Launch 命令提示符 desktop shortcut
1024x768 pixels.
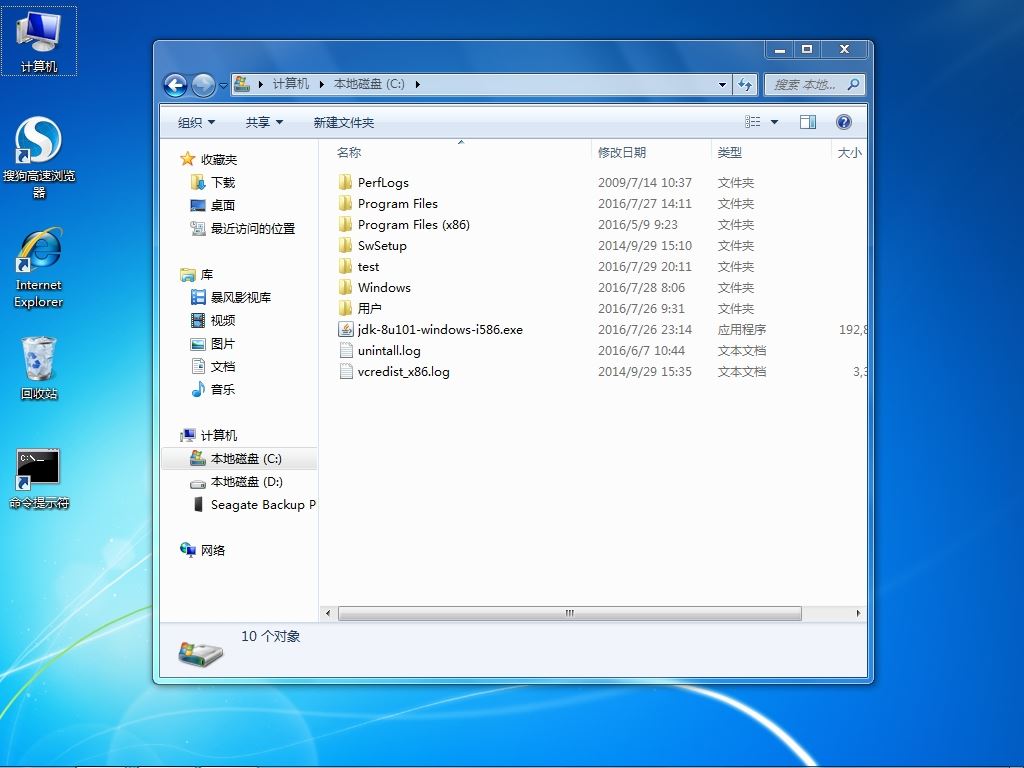tap(39, 479)
